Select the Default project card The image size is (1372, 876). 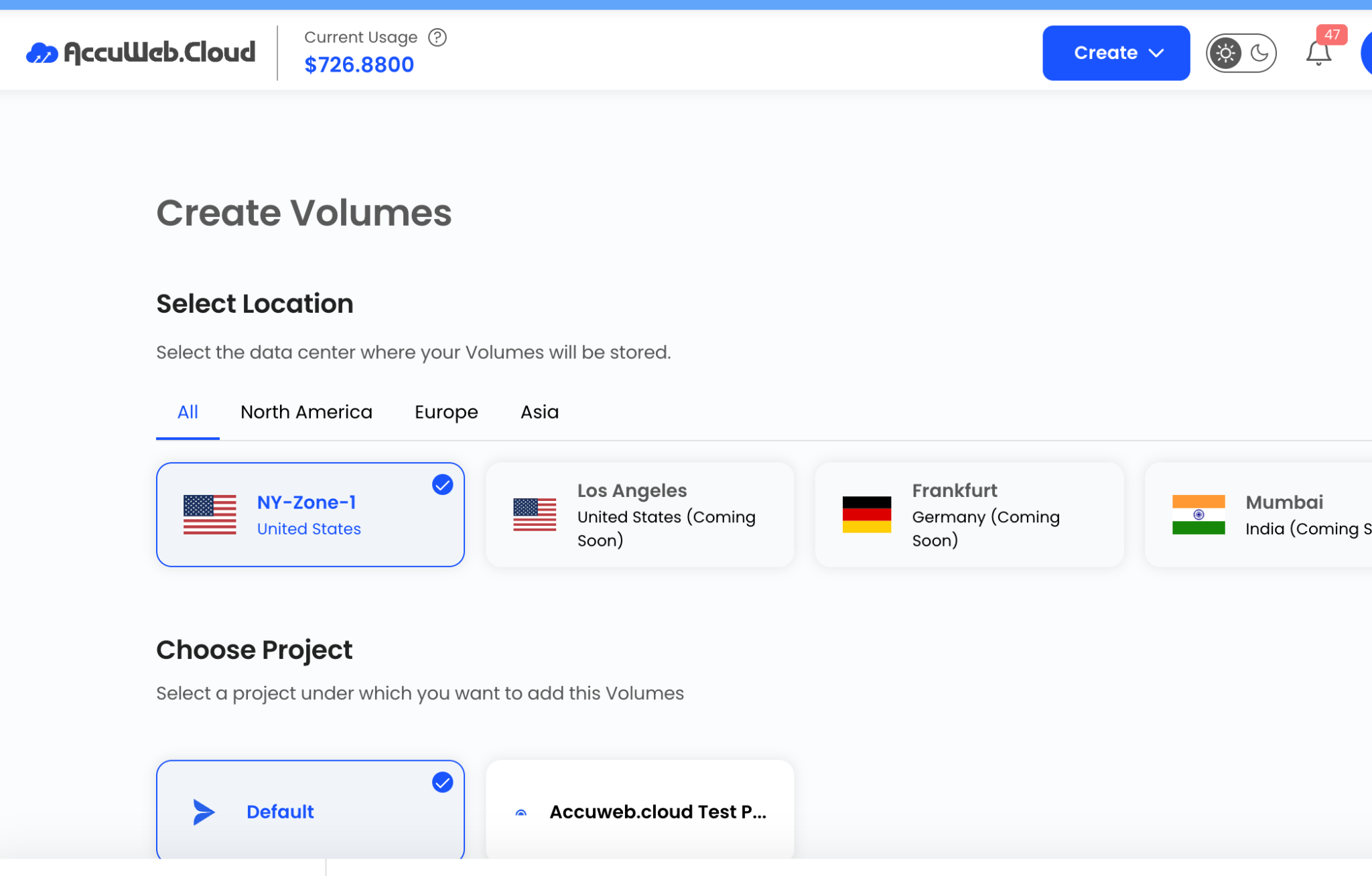pos(310,810)
